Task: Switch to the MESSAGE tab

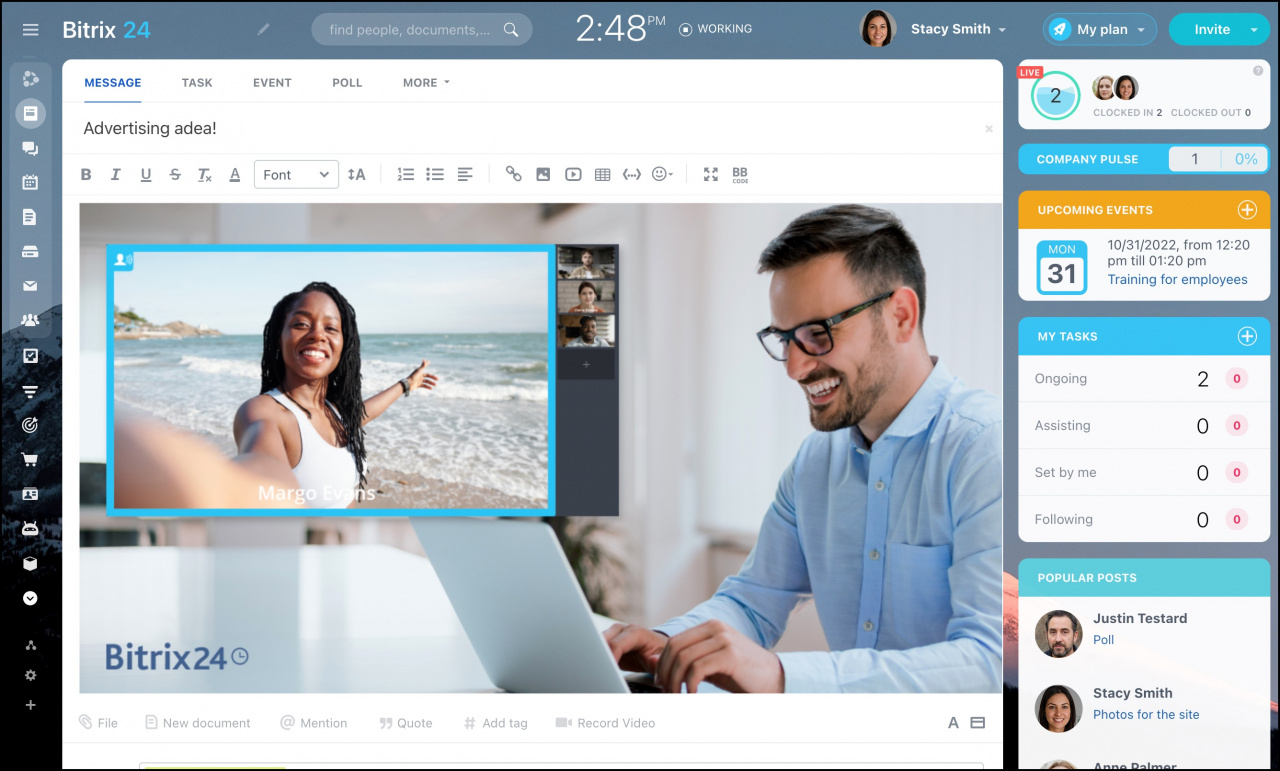Action: [113, 83]
